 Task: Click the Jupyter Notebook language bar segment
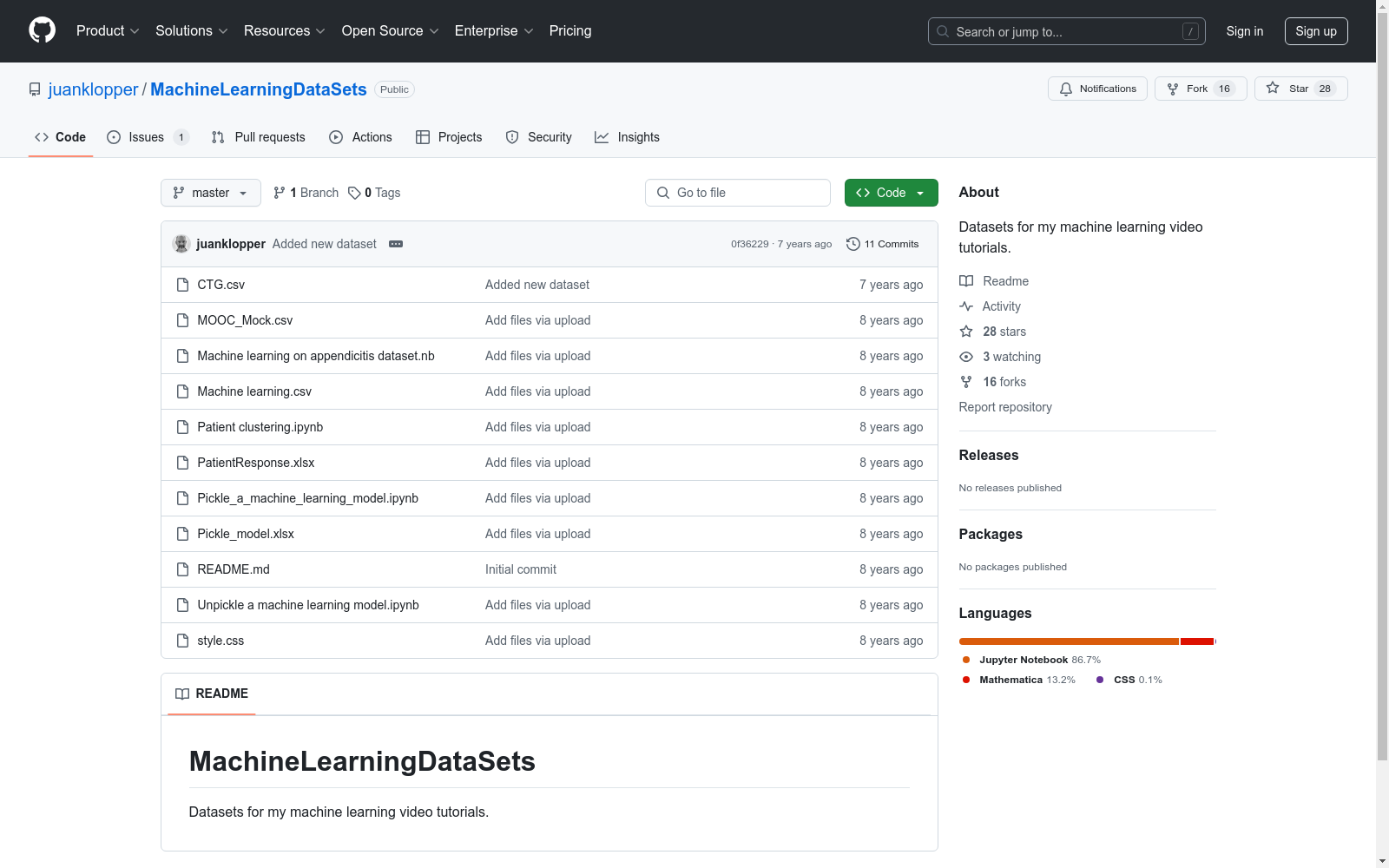coord(1069,641)
